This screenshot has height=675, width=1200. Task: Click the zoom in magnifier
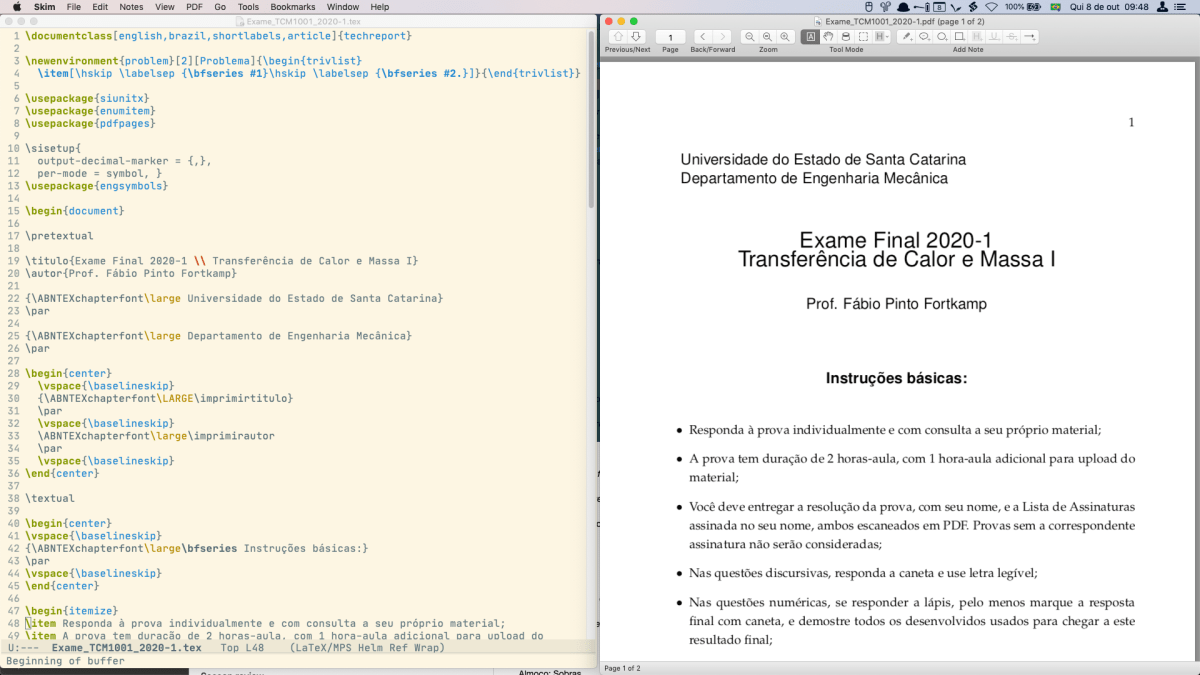click(x=785, y=37)
